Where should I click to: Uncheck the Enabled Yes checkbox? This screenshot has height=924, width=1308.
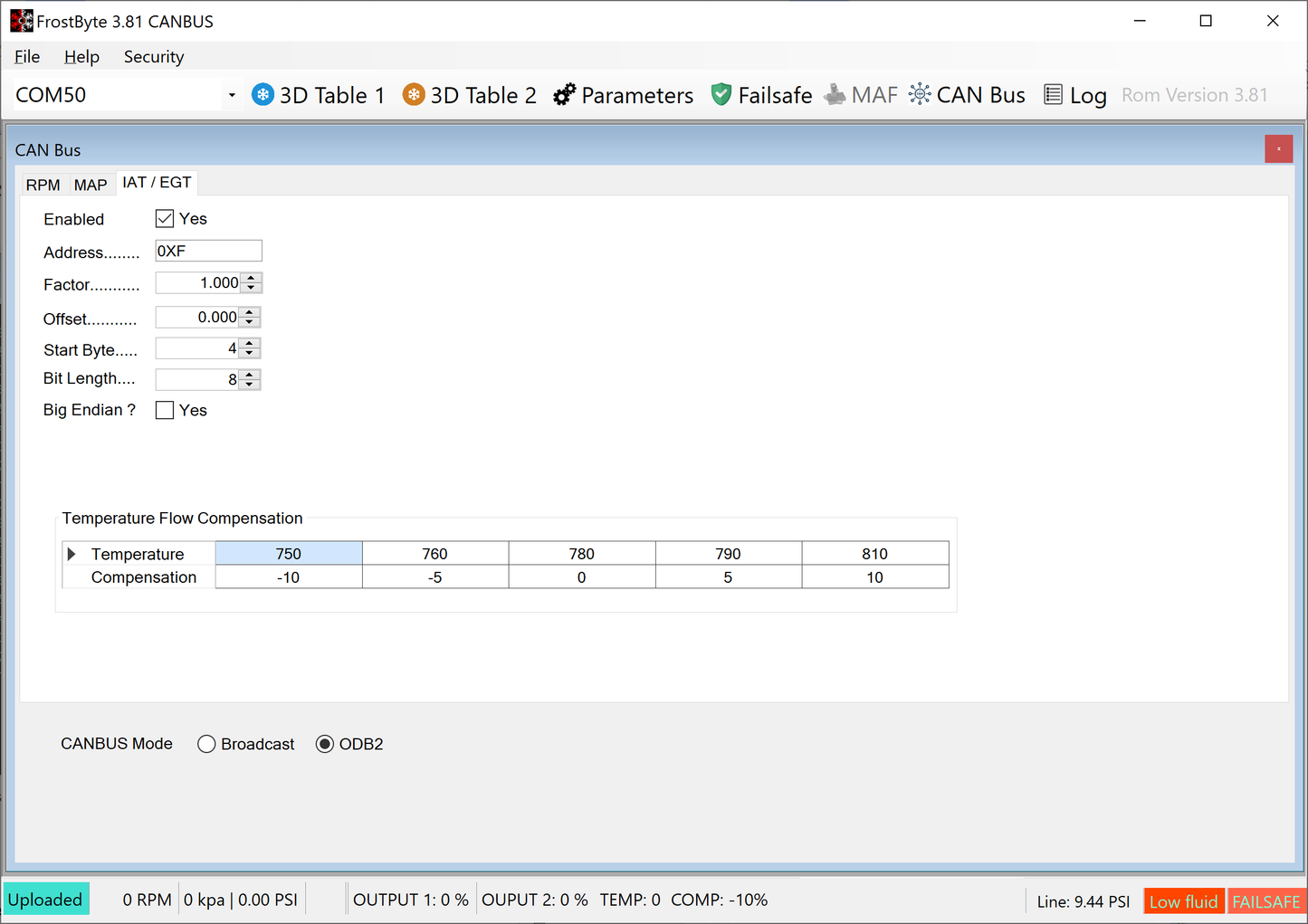(x=165, y=219)
